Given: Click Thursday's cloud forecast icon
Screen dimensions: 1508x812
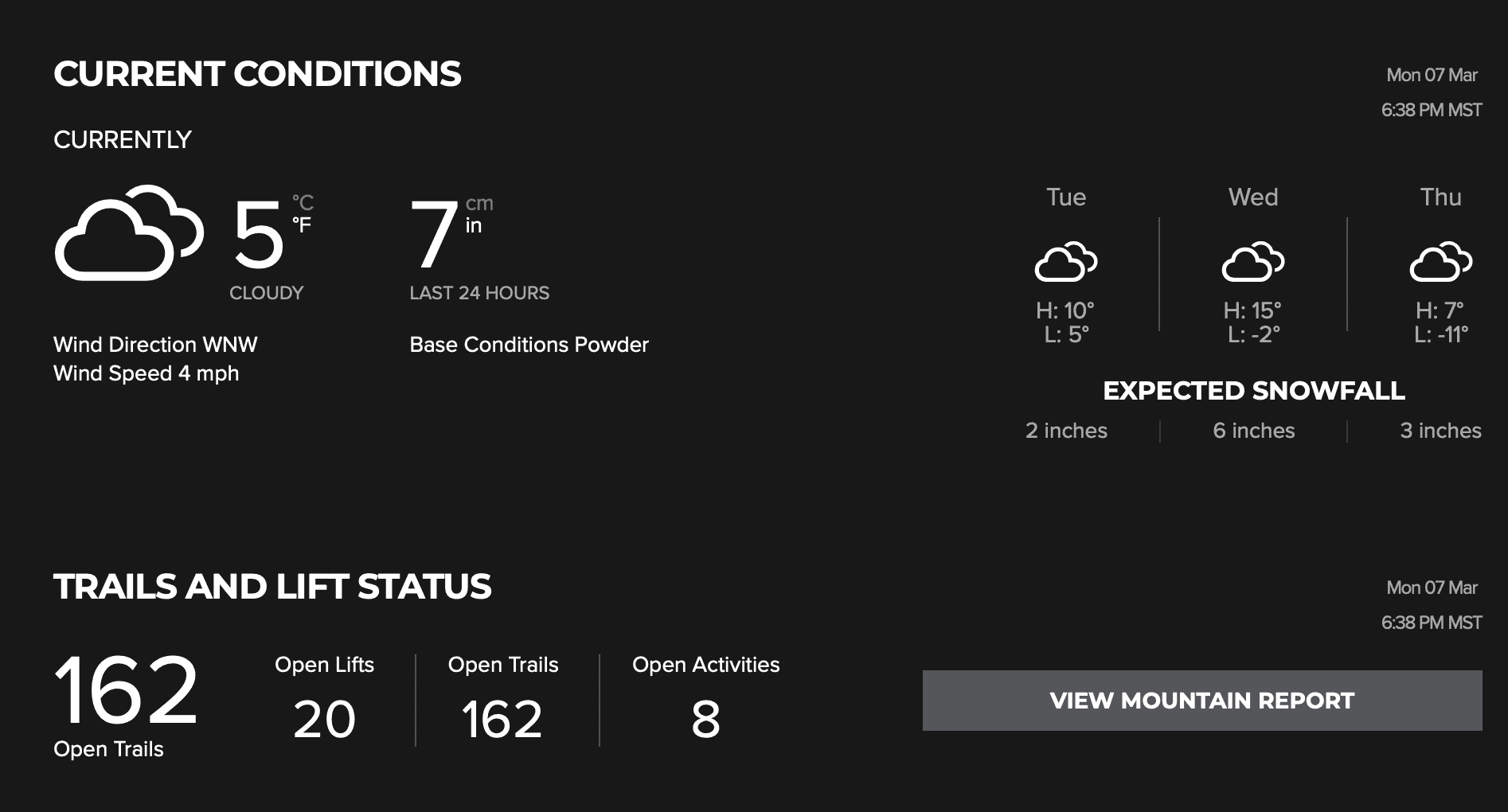Looking at the screenshot, I should point(1441,261).
